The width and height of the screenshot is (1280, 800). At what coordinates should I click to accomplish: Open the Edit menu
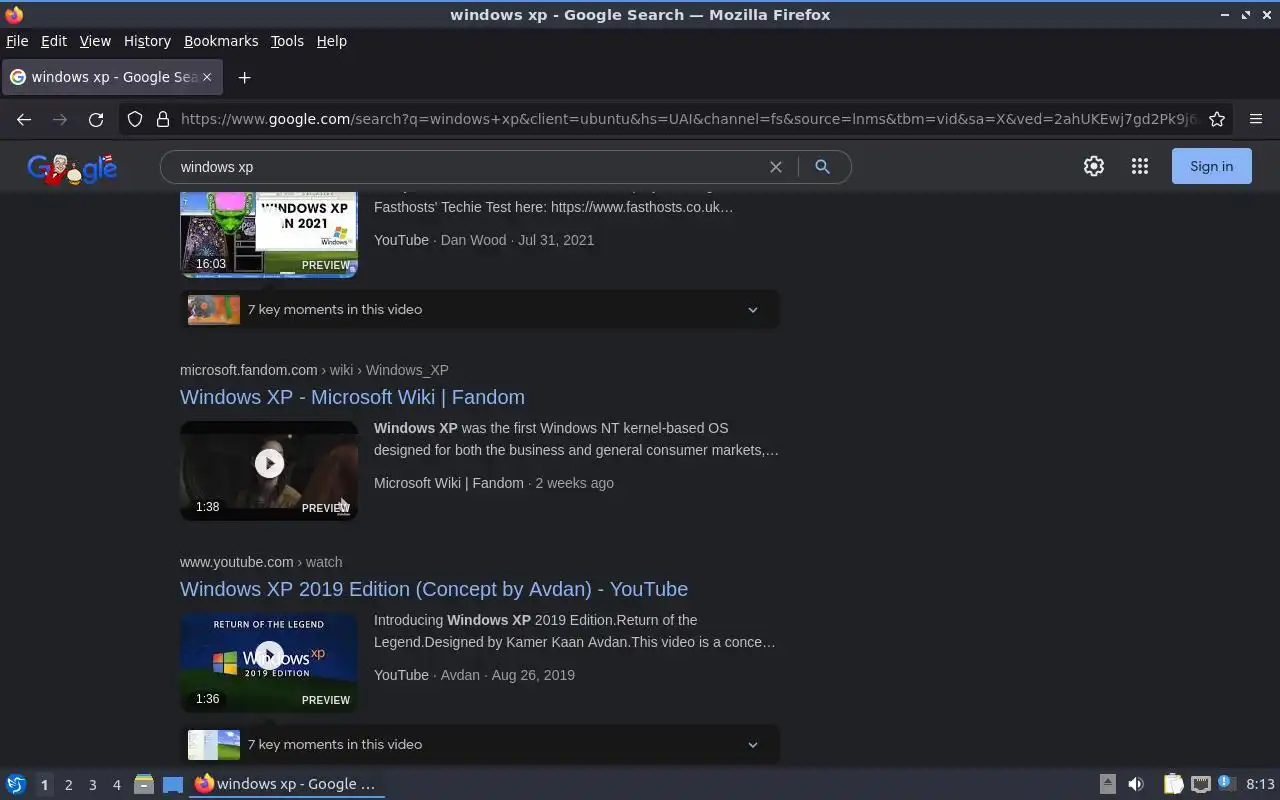pyautogui.click(x=54, y=41)
